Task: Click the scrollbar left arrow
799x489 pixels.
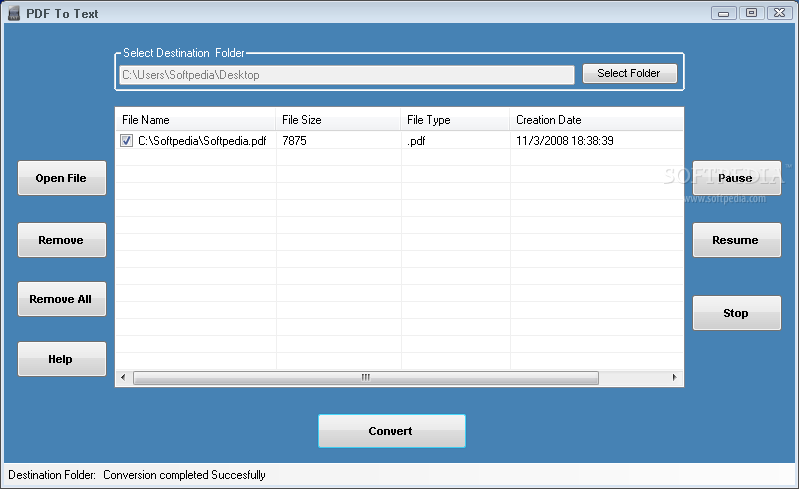Action: [x=123, y=377]
